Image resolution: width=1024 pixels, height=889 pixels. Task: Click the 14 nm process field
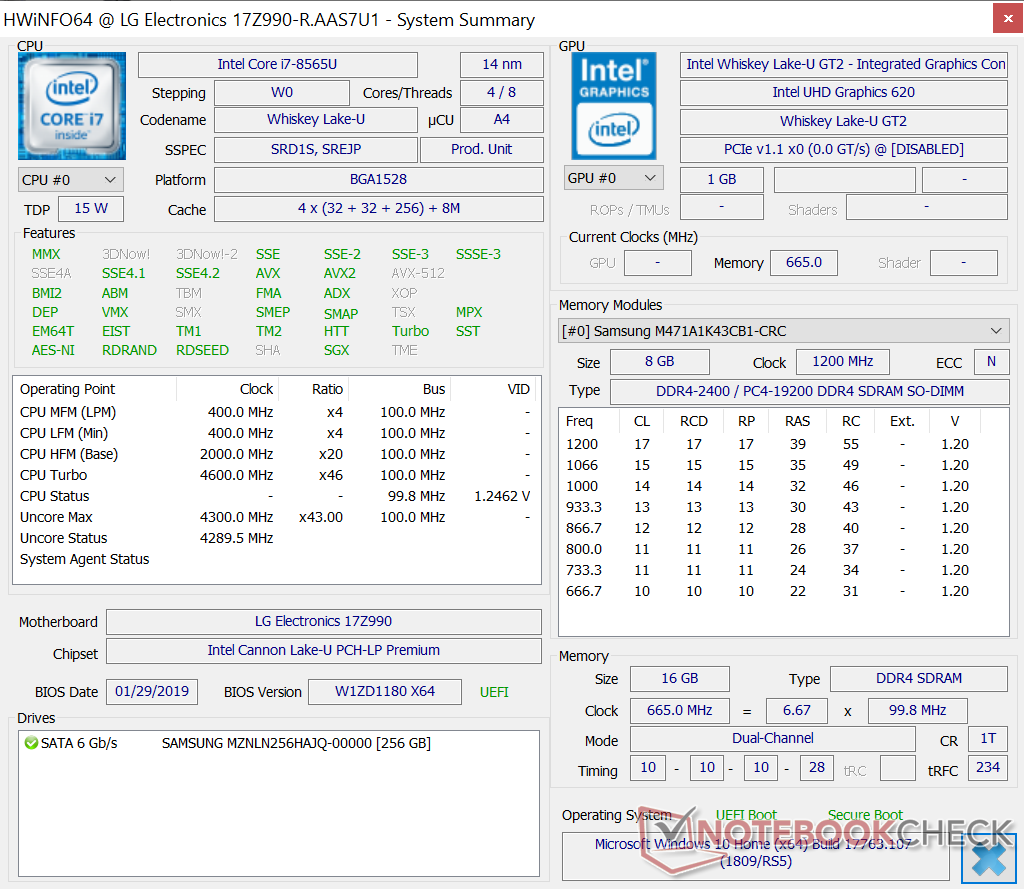click(502, 64)
